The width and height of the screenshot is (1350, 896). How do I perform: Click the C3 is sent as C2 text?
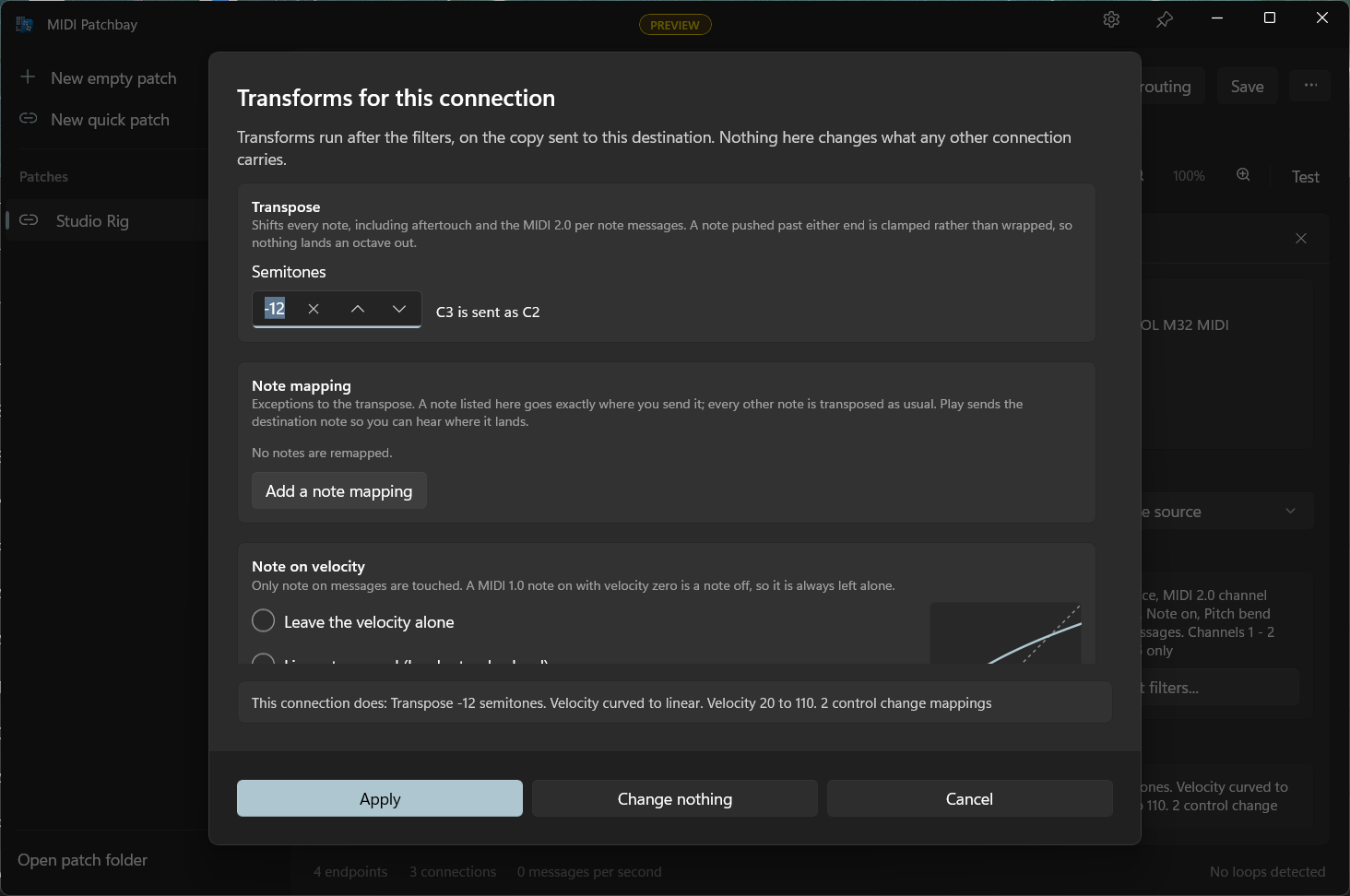click(x=488, y=312)
